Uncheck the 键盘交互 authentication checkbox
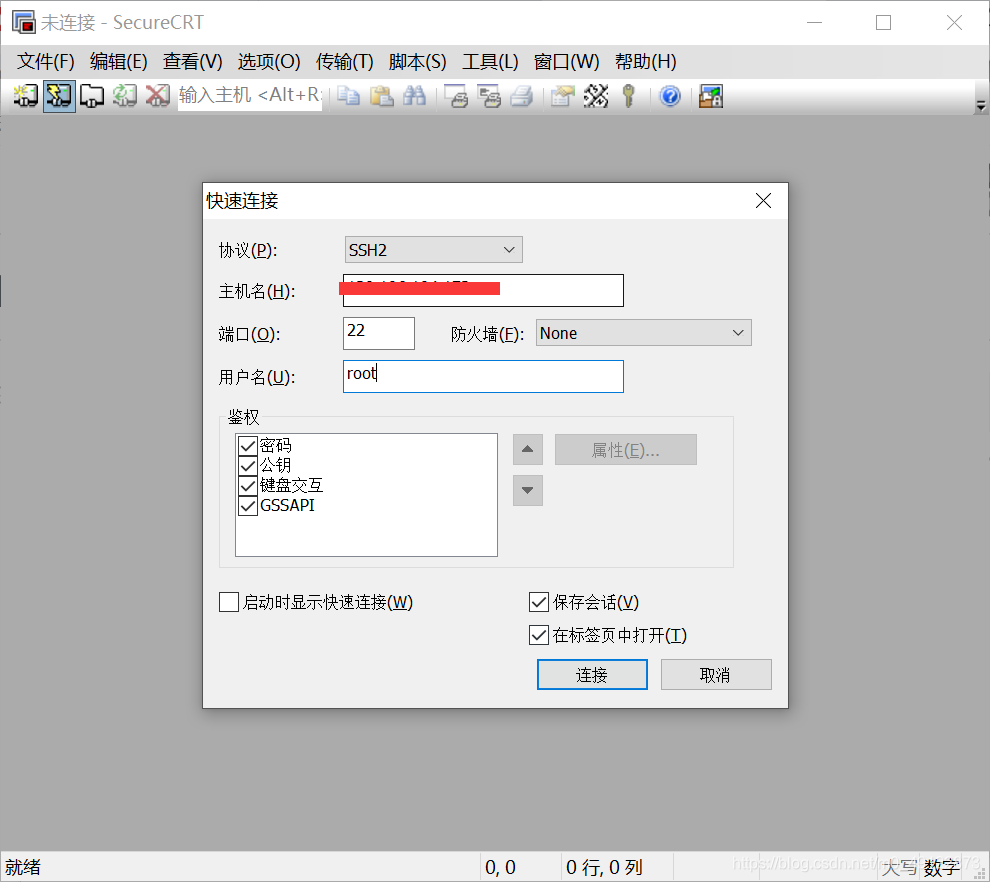 248,486
